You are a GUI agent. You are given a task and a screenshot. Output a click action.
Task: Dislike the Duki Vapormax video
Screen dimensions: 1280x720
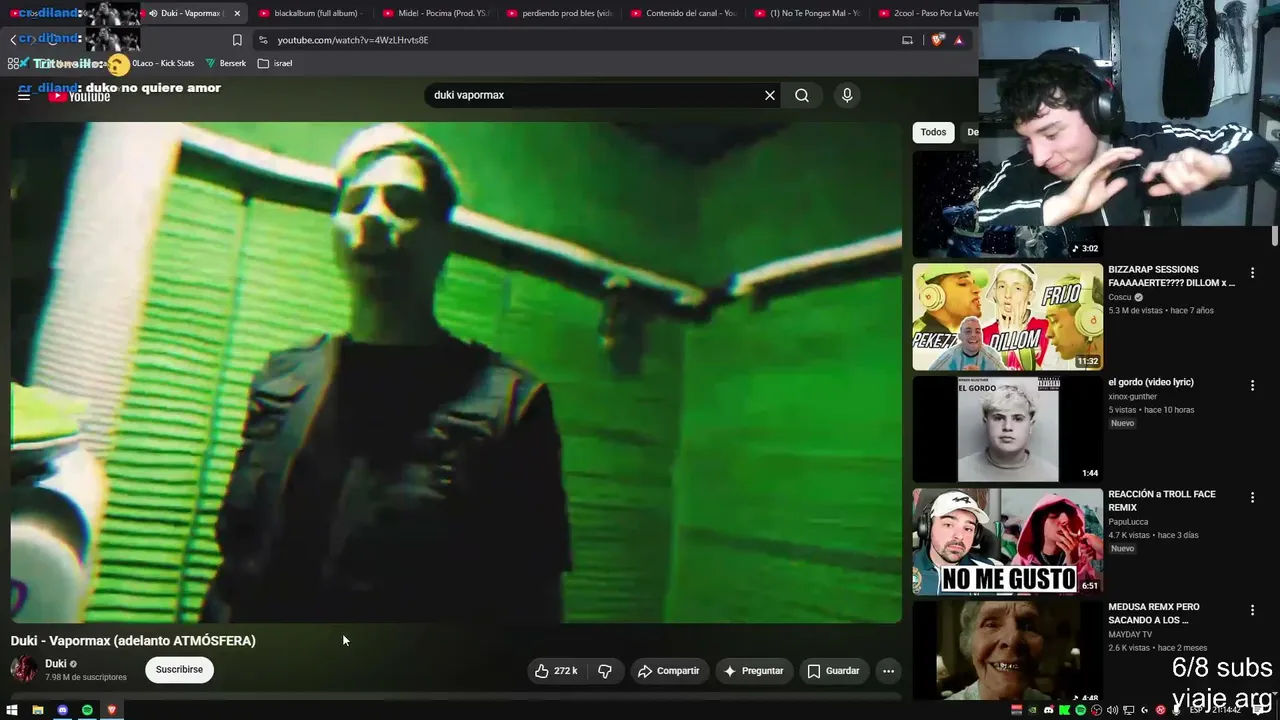(605, 671)
